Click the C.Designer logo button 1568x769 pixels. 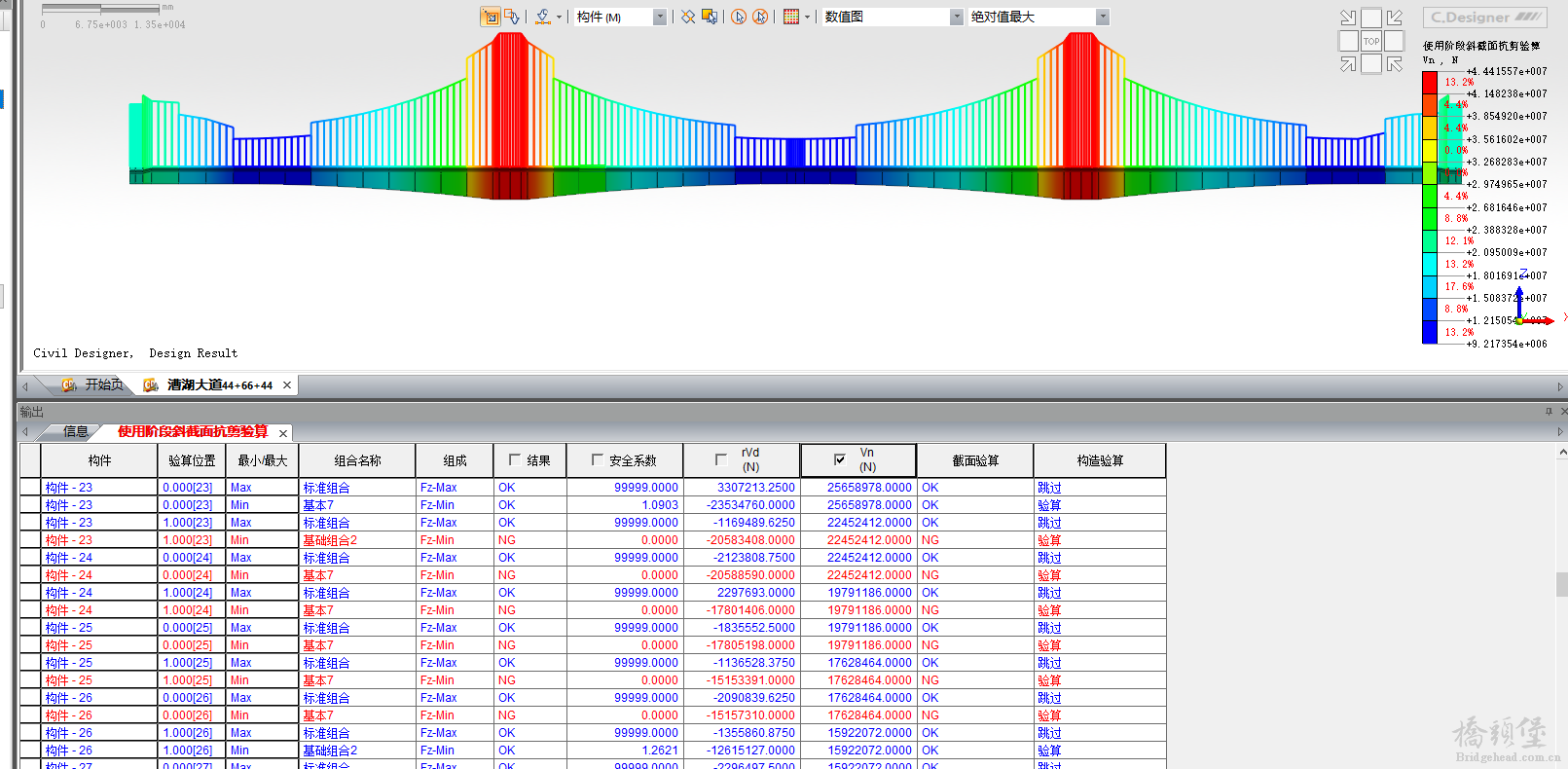coord(1484,18)
